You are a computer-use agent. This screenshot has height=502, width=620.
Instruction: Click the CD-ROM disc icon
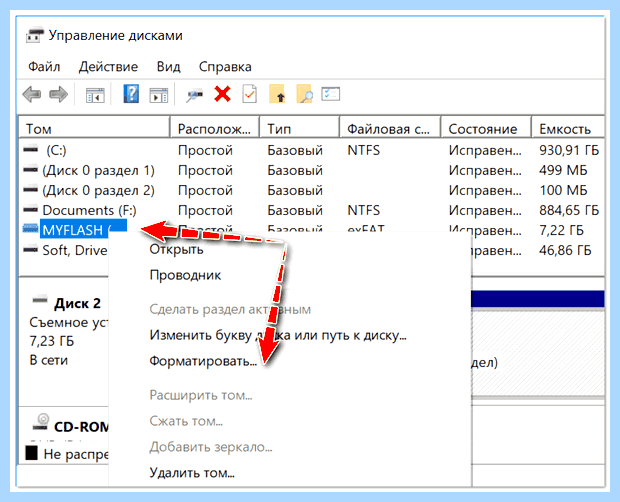41,423
